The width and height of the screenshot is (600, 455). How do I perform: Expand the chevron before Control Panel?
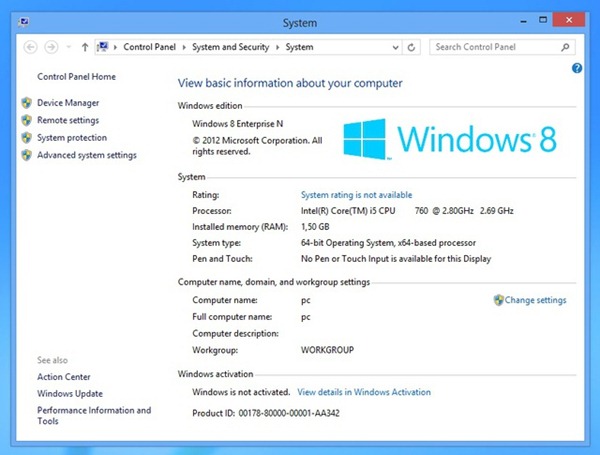point(116,47)
